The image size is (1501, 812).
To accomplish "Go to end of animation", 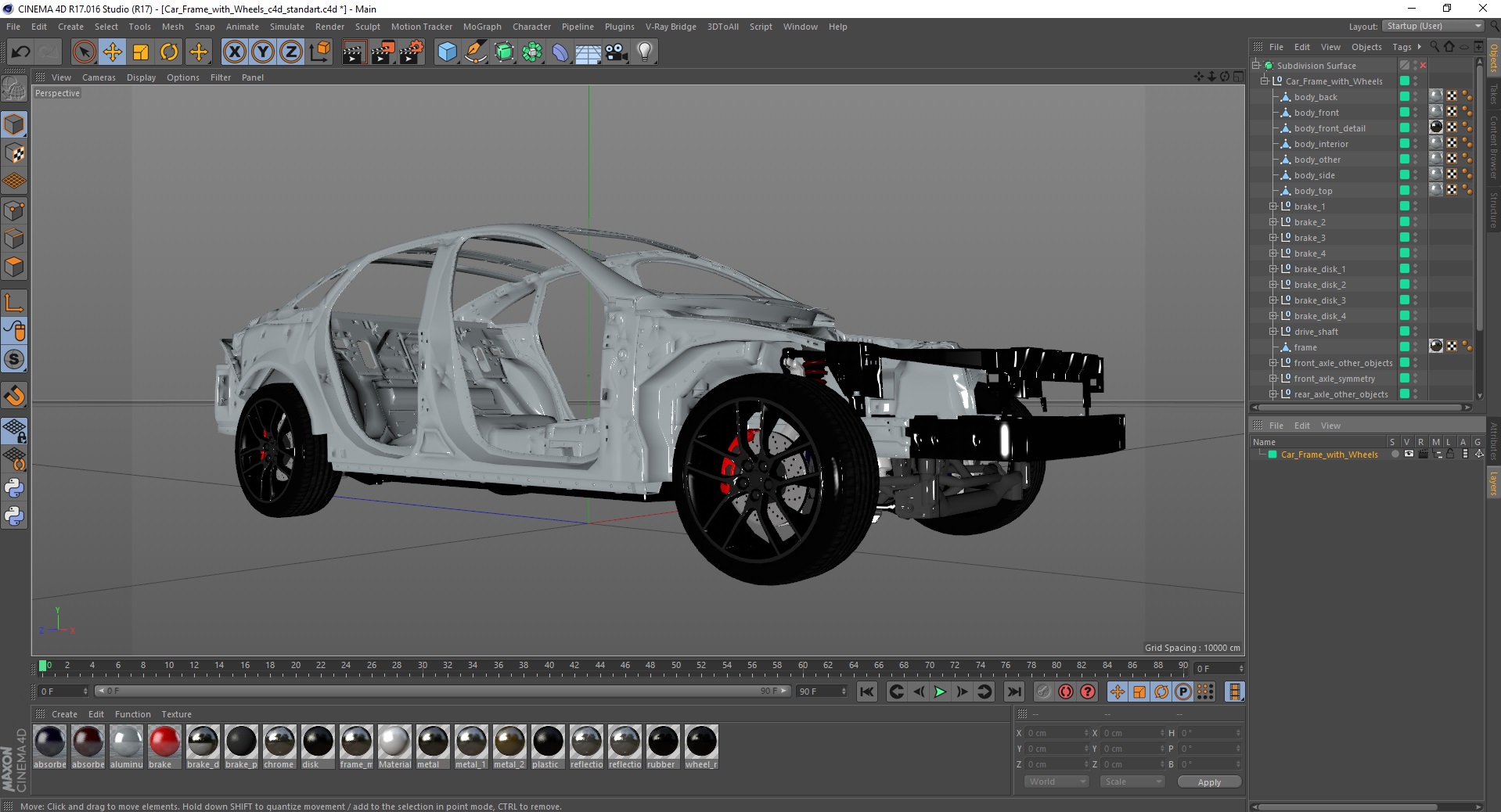I will pyautogui.click(x=1013, y=692).
